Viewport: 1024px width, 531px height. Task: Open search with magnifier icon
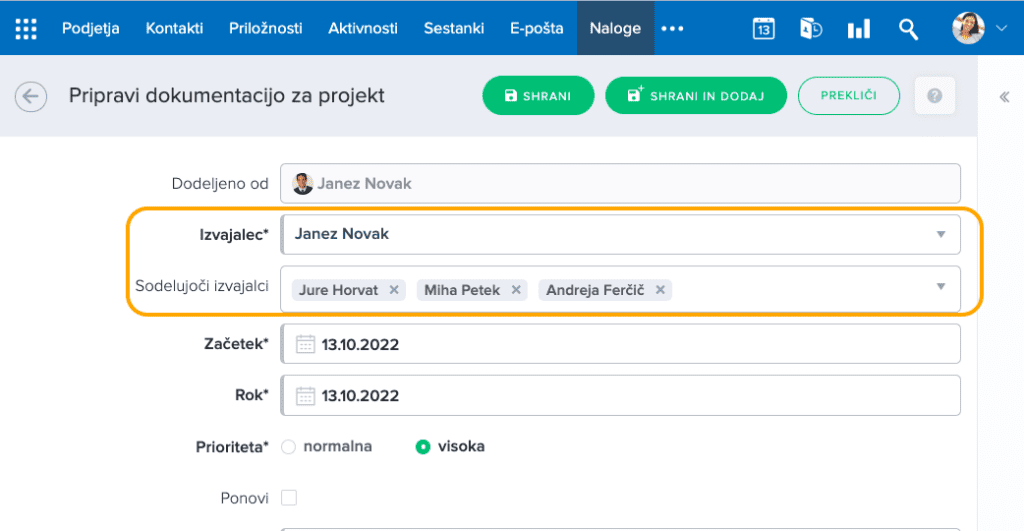click(908, 29)
